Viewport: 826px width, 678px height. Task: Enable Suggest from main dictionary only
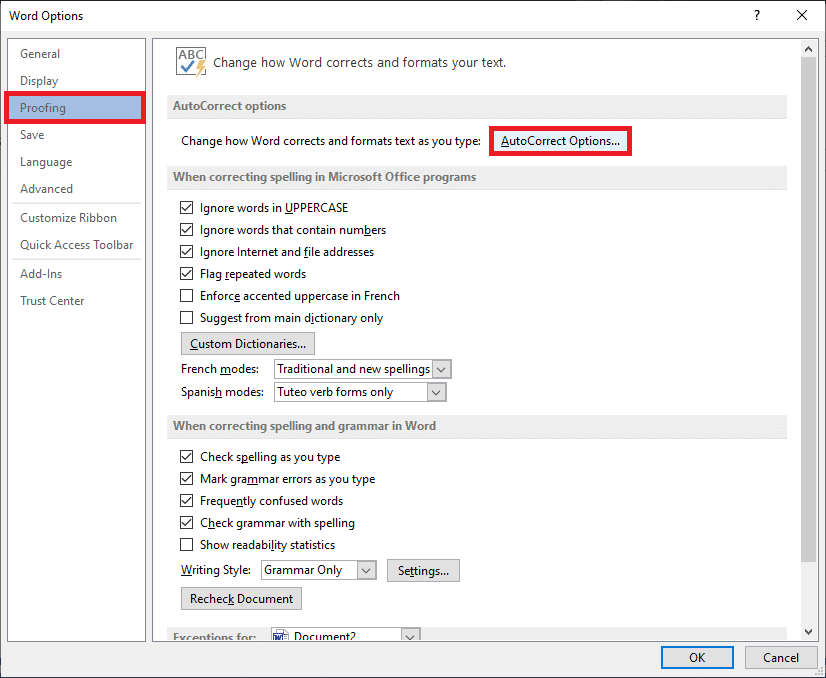pyautogui.click(x=186, y=318)
